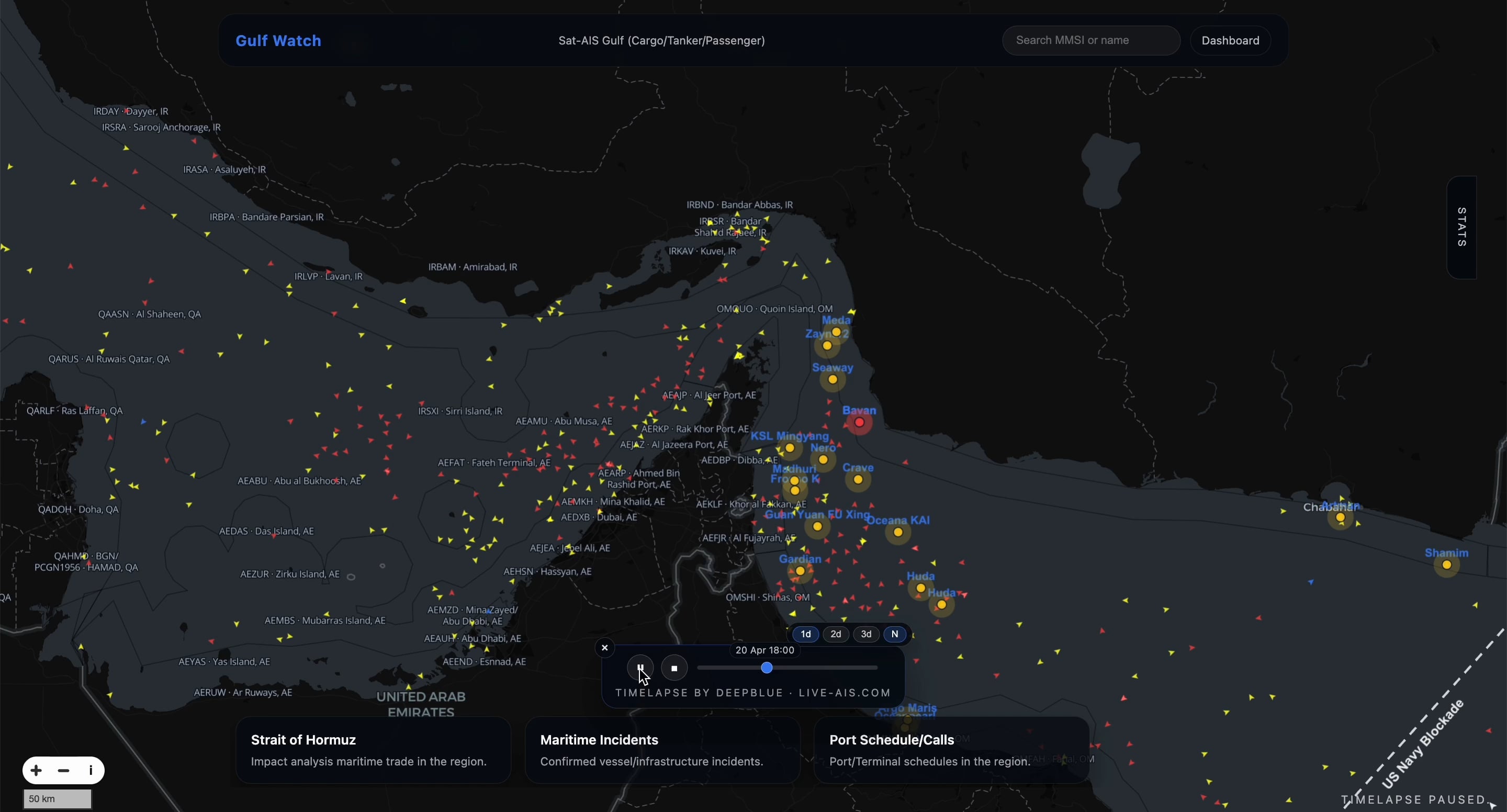Open the Maritime Incidents card
Image resolution: width=1507 pixels, height=812 pixels.
pyautogui.click(x=661, y=750)
